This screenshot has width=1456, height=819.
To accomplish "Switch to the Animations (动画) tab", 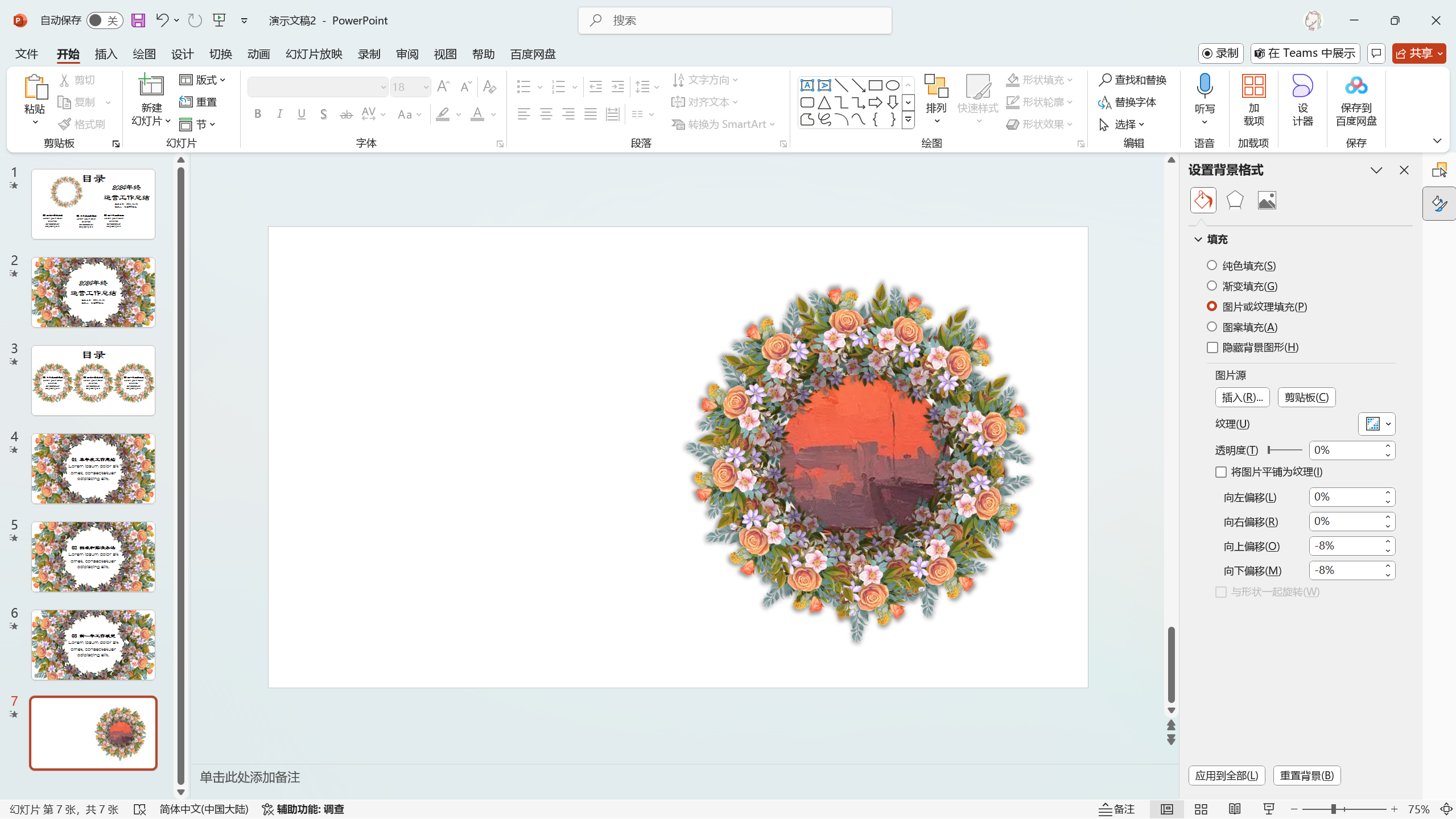I will 258,54.
